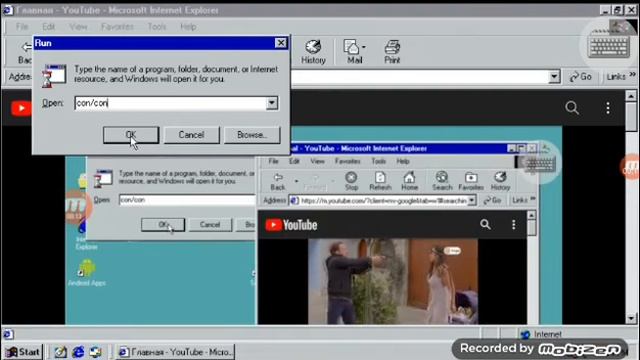Open the Edit menu in outer IE
Image resolution: width=640 pixels, height=360 pixels.
pyautogui.click(x=48, y=27)
